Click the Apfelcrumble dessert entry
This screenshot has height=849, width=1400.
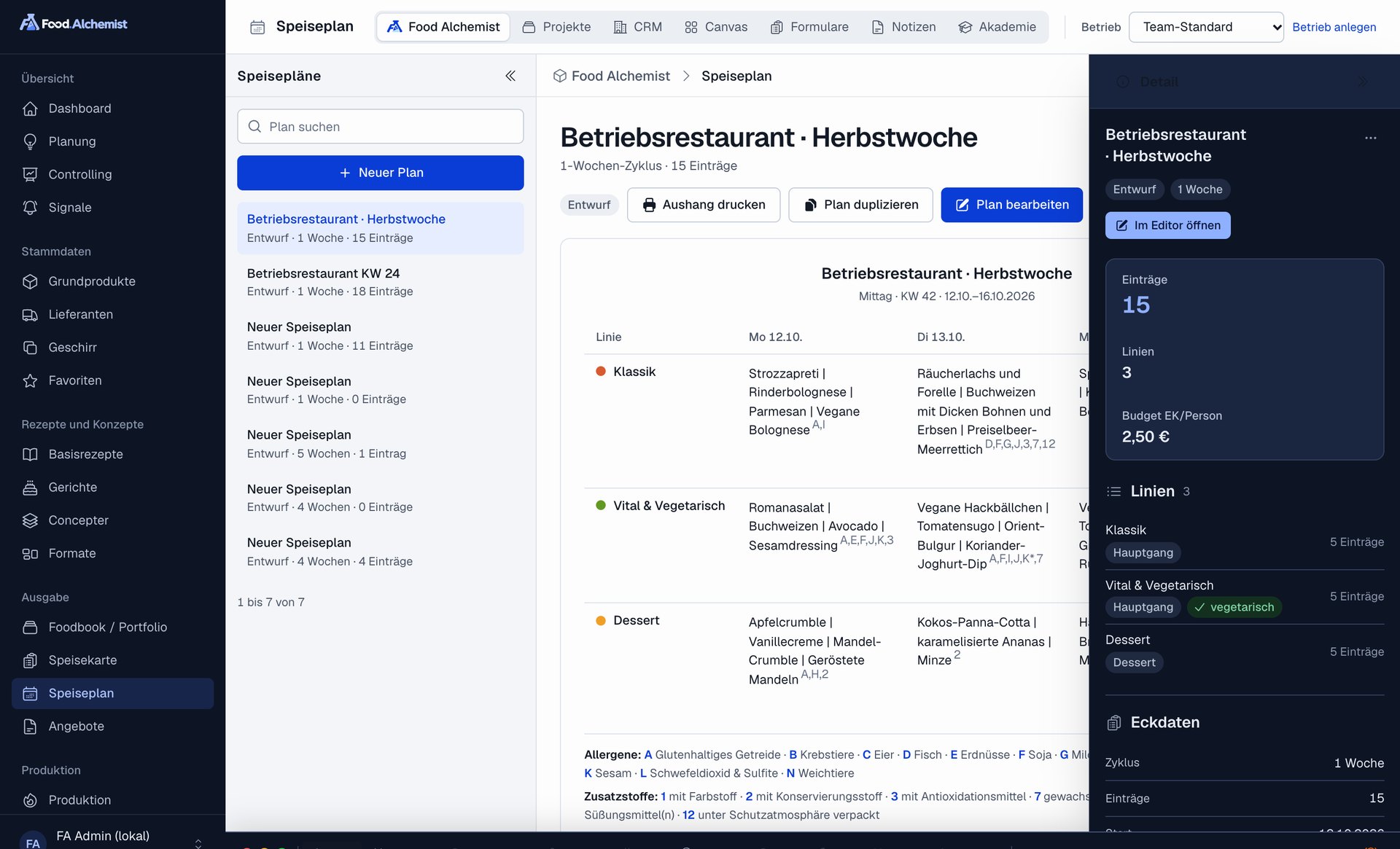point(817,651)
